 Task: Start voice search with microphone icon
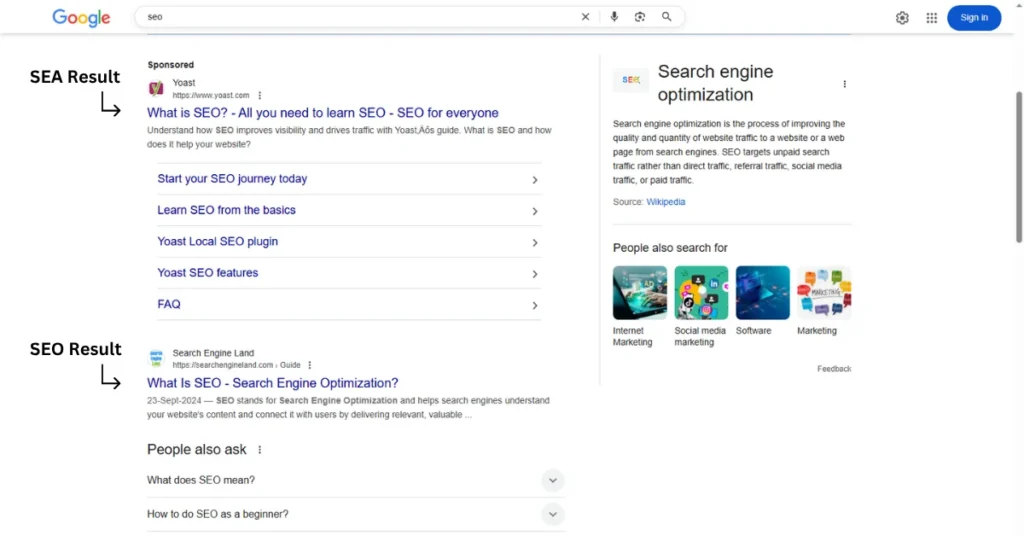[614, 17]
